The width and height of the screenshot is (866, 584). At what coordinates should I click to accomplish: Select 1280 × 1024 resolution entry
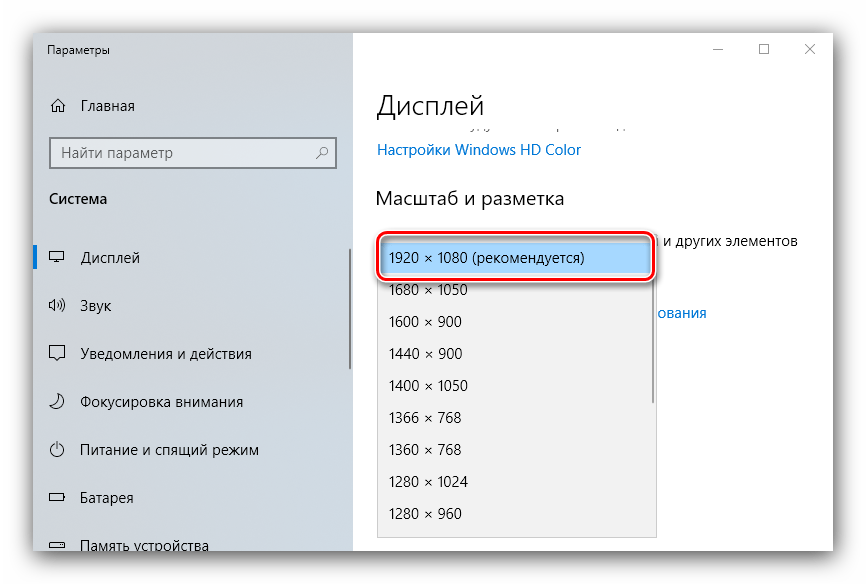(428, 482)
